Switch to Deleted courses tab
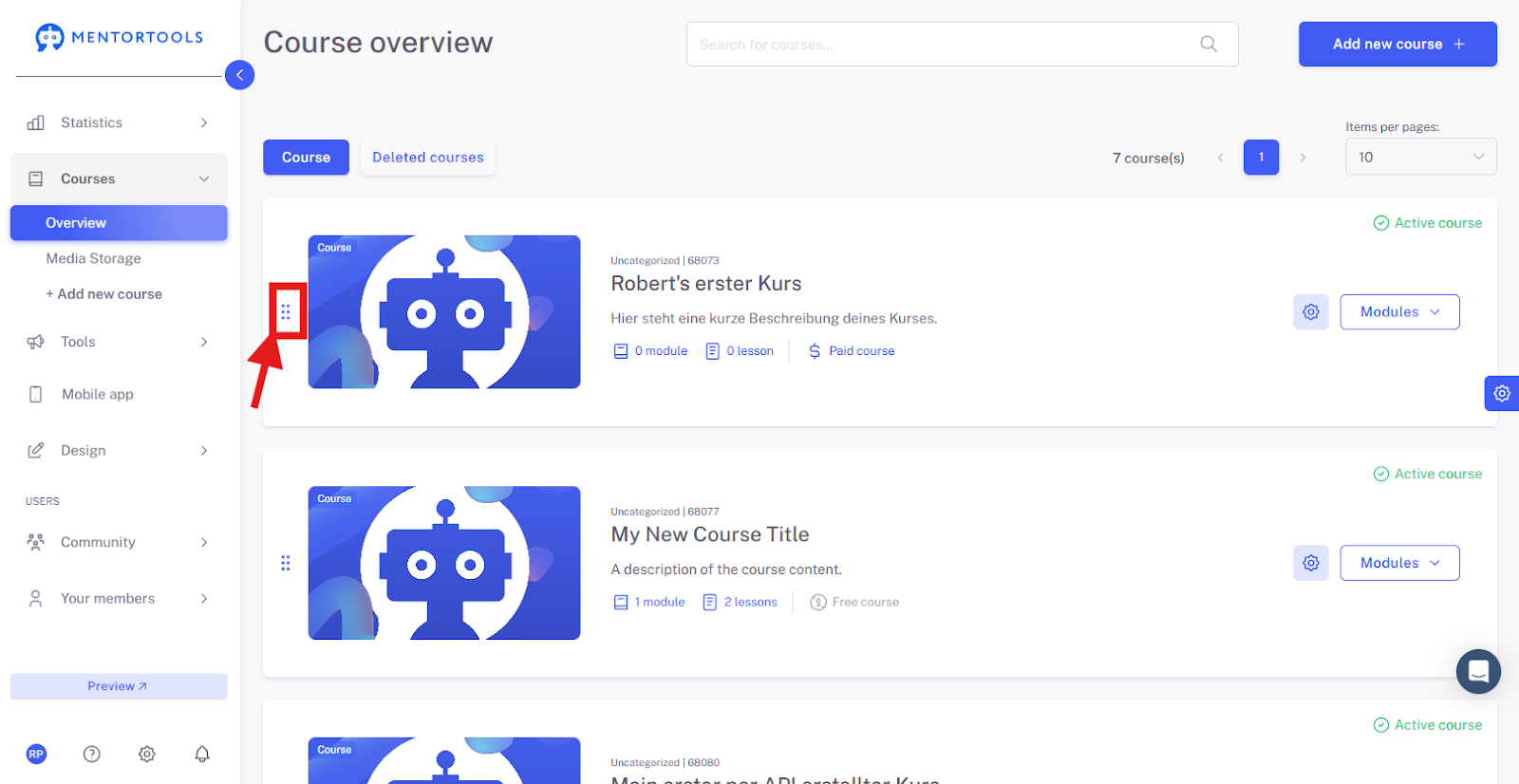1519x784 pixels. click(x=428, y=158)
